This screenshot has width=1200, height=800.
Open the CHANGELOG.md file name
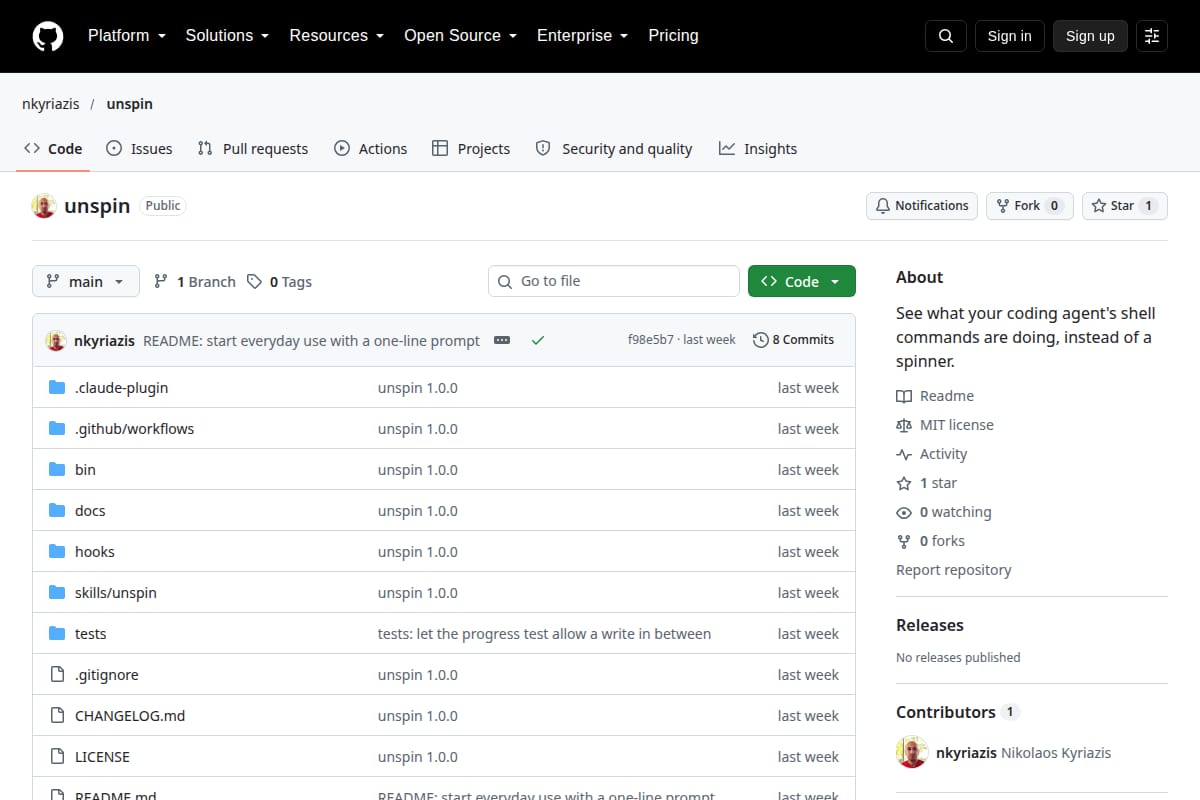[x=130, y=716]
